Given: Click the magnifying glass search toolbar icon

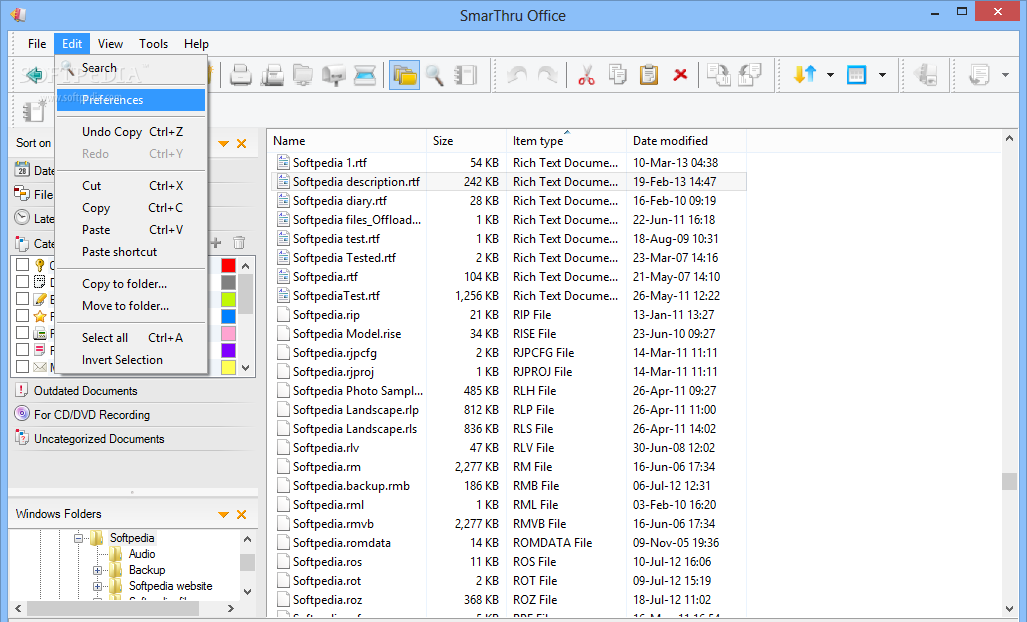Looking at the screenshot, I should point(435,75).
